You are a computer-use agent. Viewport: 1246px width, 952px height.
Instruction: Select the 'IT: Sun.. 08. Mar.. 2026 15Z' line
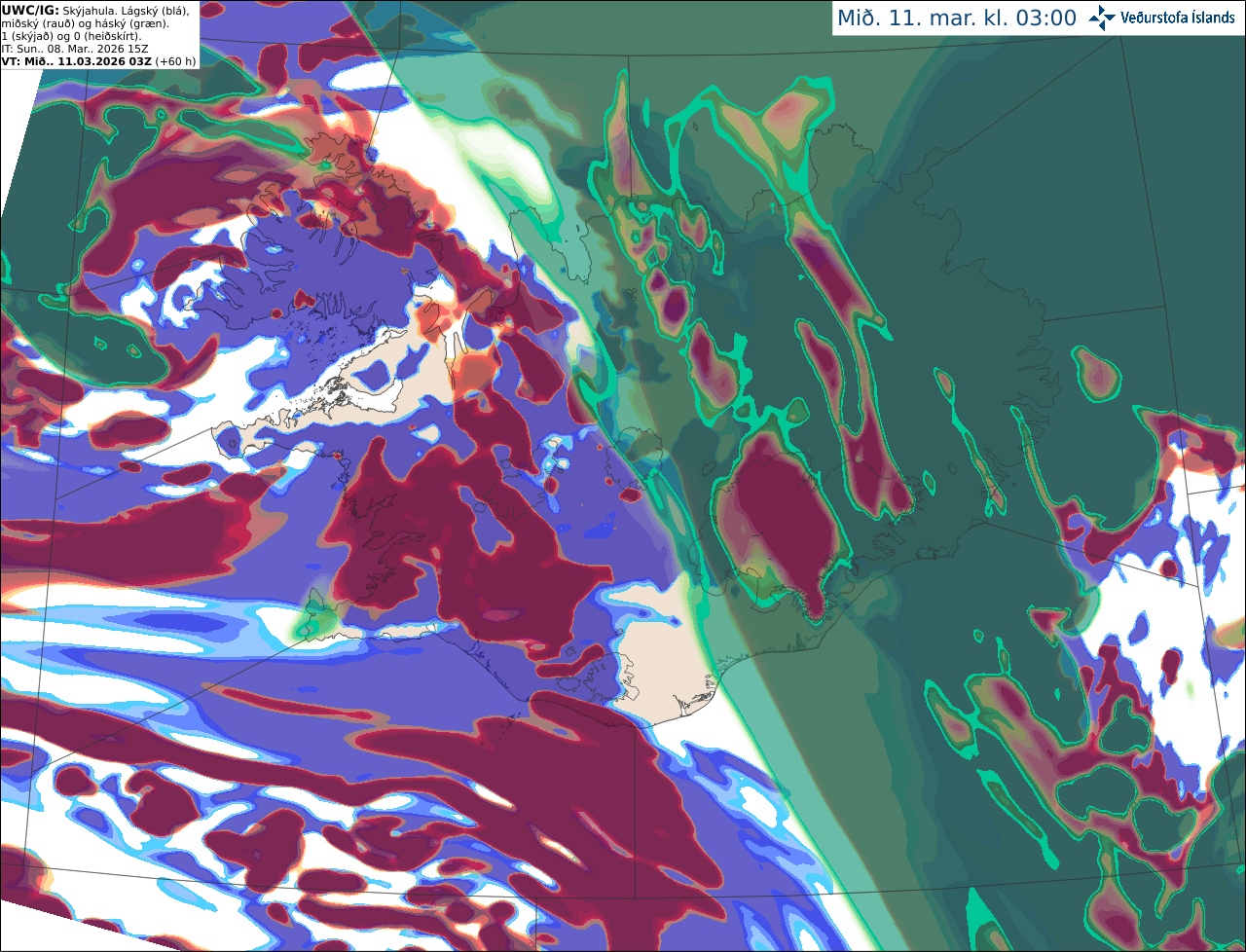click(x=75, y=49)
